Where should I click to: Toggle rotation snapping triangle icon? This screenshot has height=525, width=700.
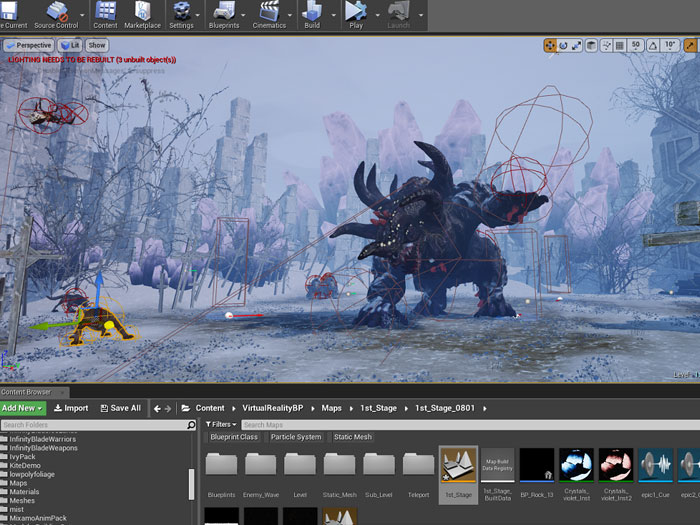[x=653, y=45]
